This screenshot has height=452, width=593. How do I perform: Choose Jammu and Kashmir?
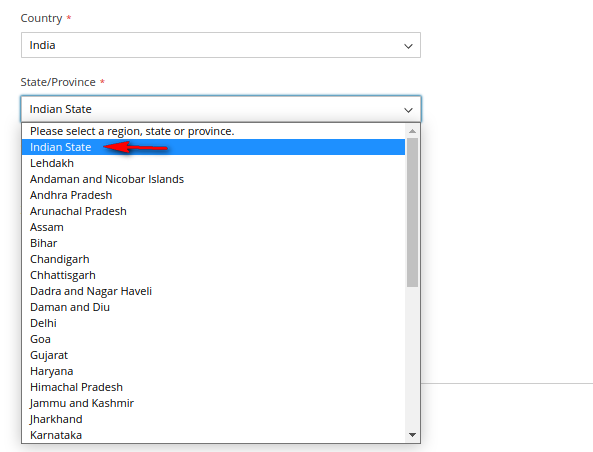213,403
